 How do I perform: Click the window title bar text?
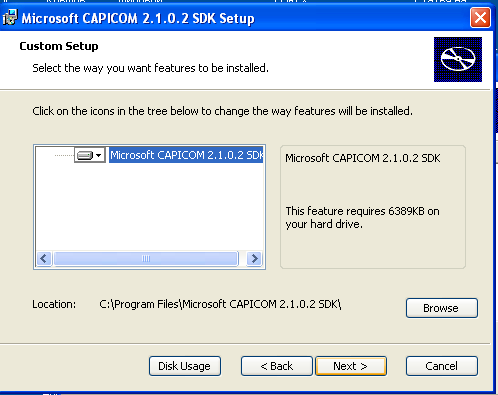[138, 18]
